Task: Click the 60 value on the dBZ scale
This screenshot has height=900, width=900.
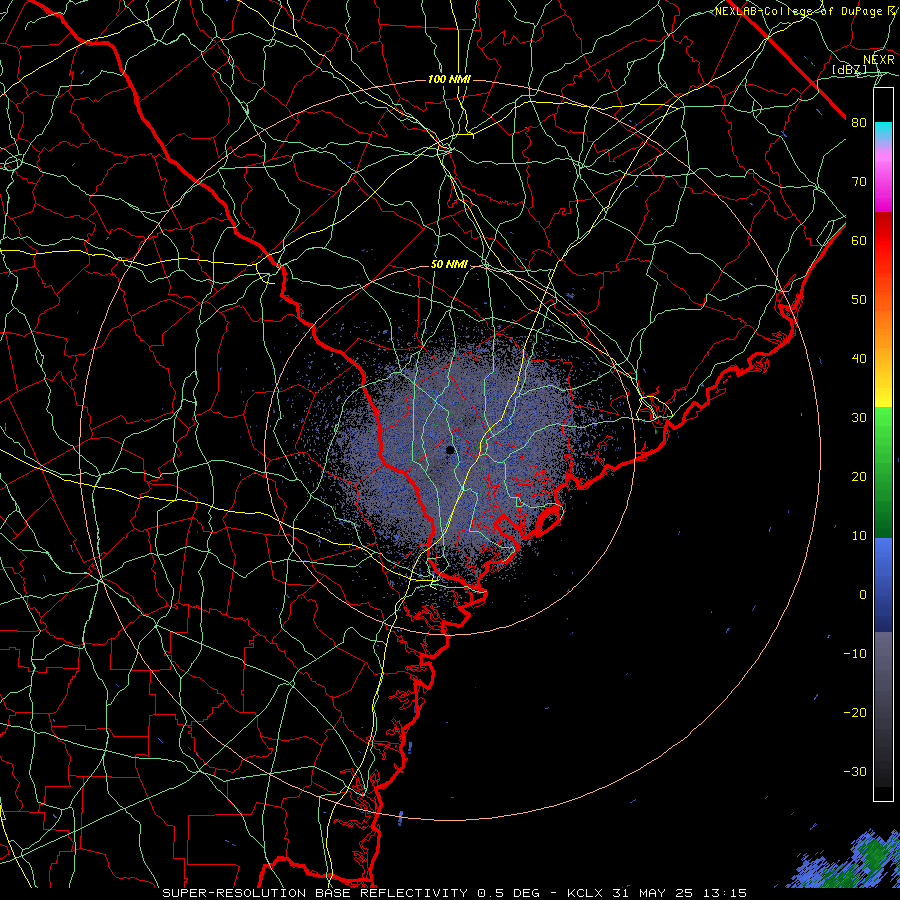Action: (859, 241)
